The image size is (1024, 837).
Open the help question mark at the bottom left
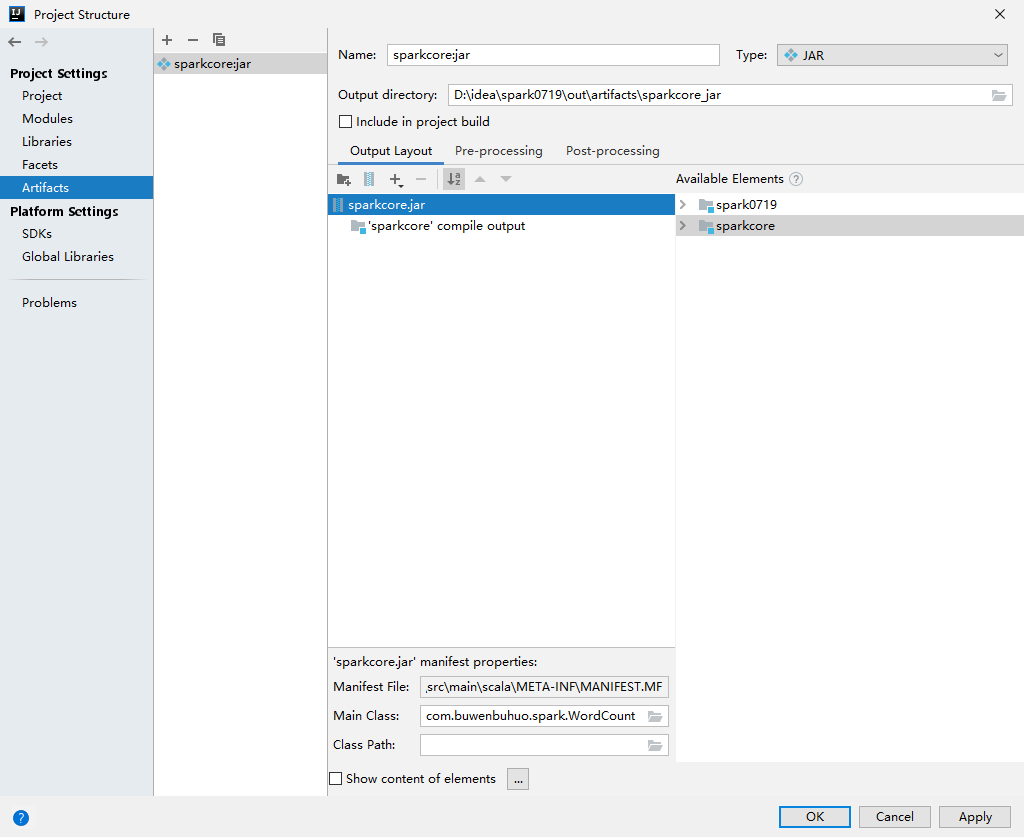pos(21,817)
